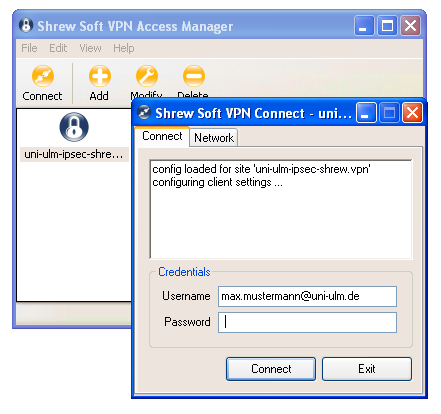The height and width of the screenshot is (414, 441).
Task: Click the VPN Connect title bar icon
Action: 145,113
